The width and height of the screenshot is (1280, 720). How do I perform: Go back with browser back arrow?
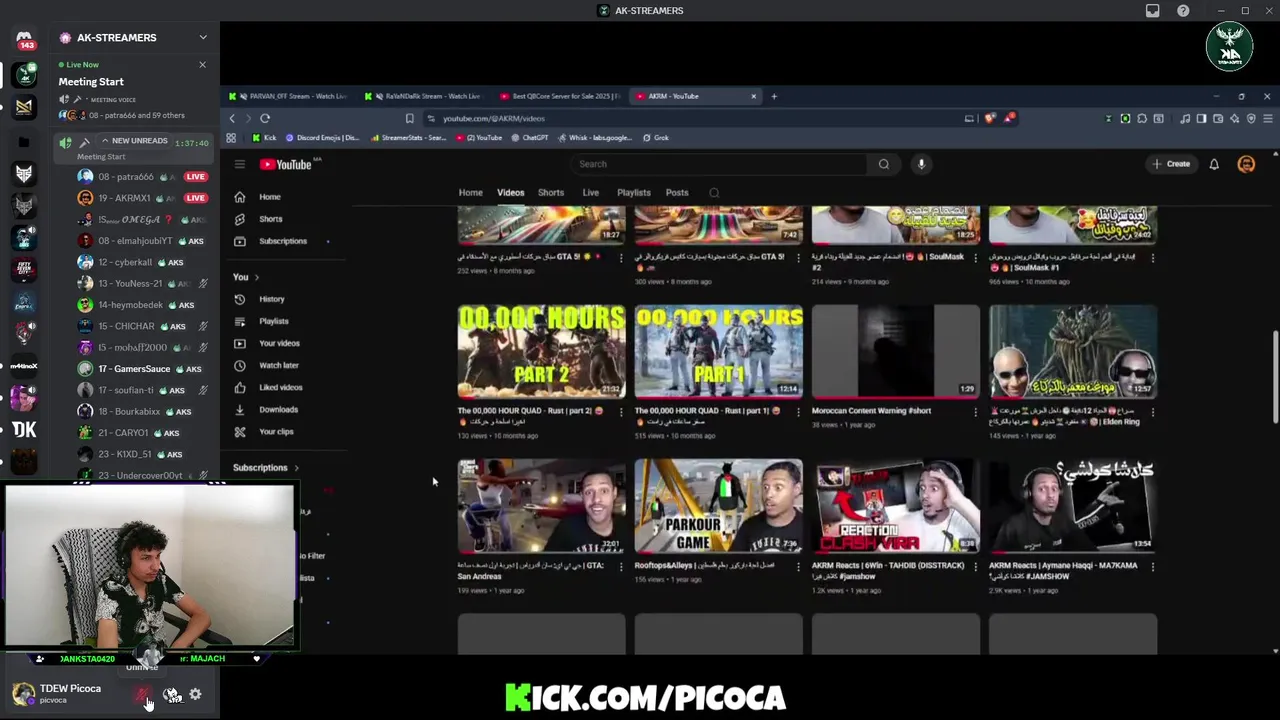click(232, 118)
